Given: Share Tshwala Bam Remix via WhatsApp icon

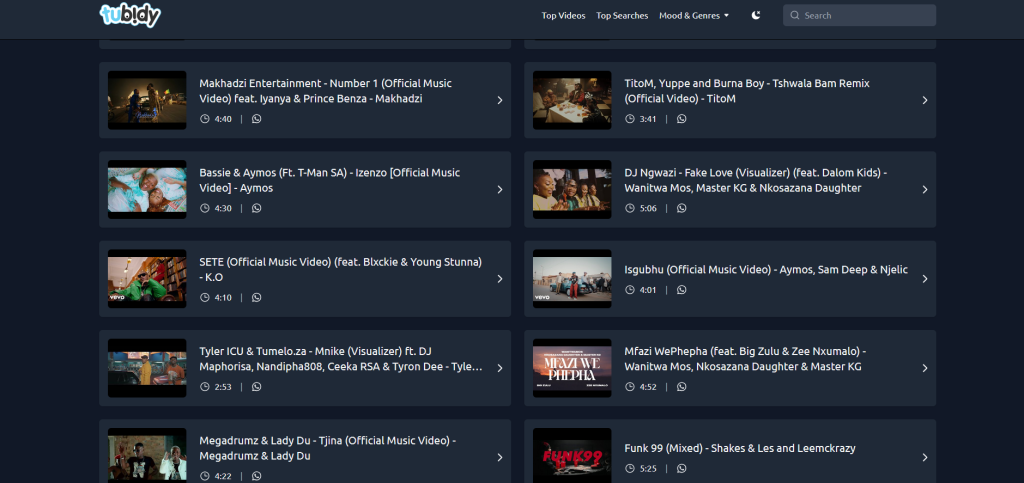Looking at the screenshot, I should point(682,119).
